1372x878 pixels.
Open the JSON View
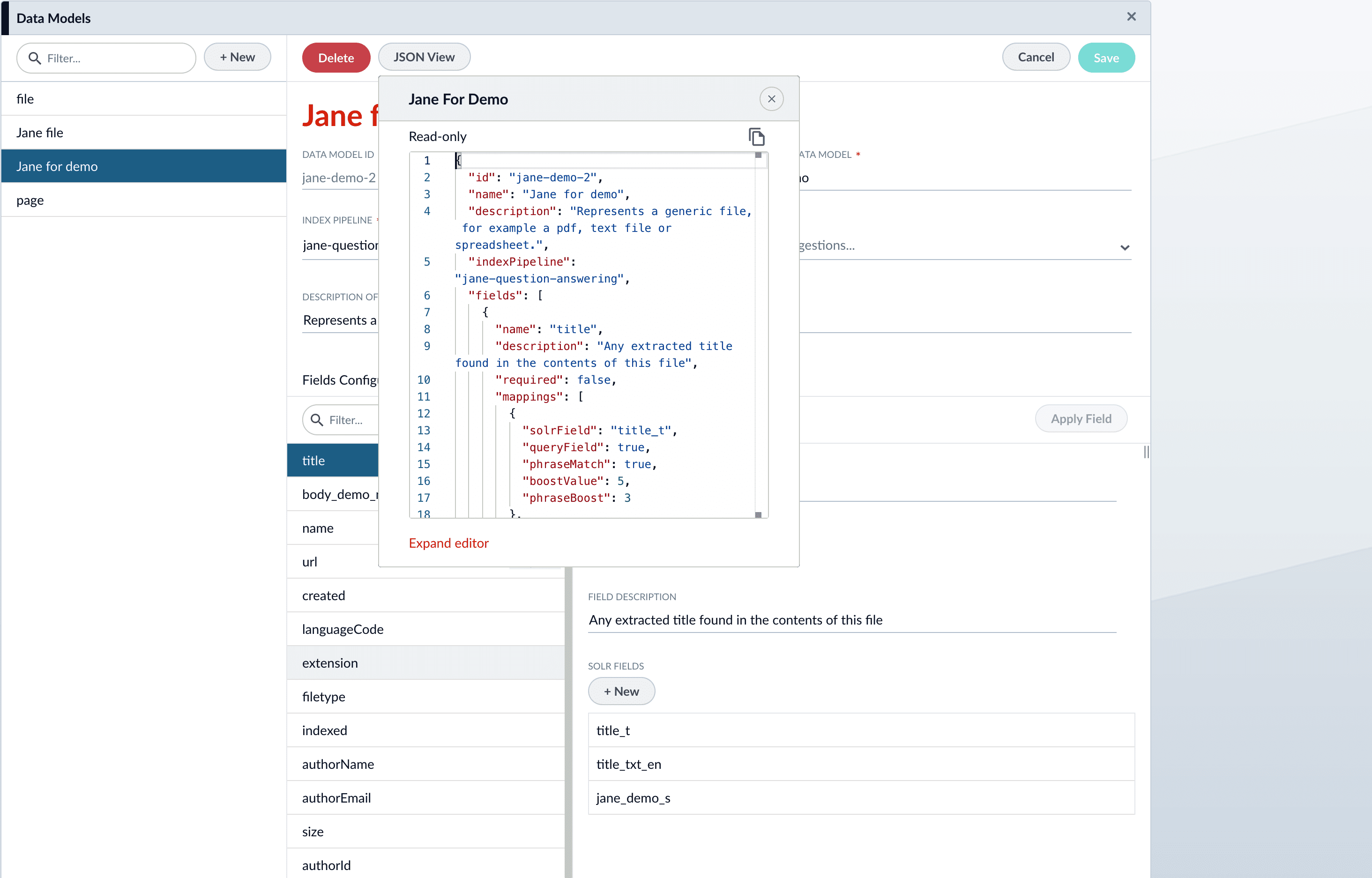click(424, 56)
